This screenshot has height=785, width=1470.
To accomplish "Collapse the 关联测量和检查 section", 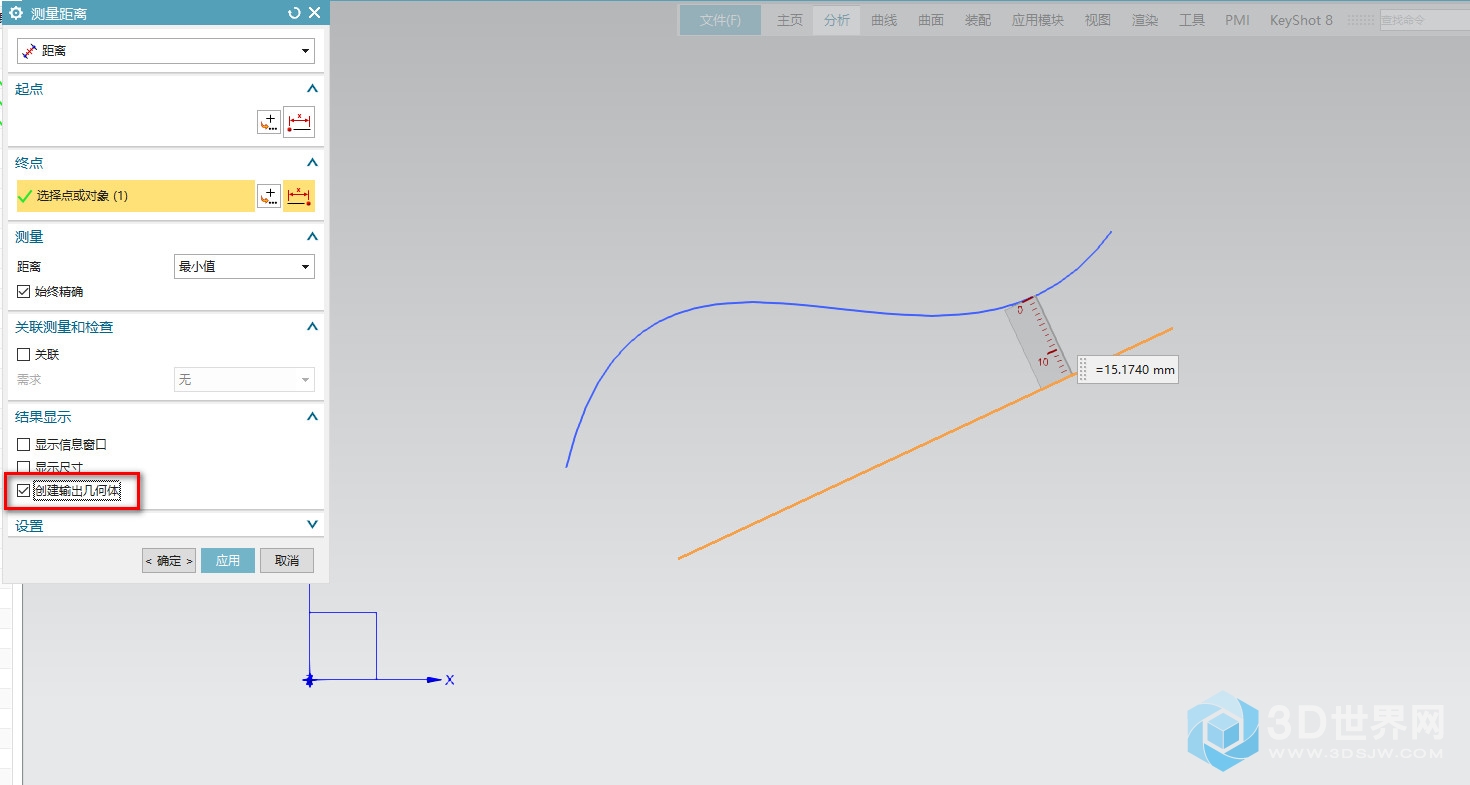I will click(312, 327).
